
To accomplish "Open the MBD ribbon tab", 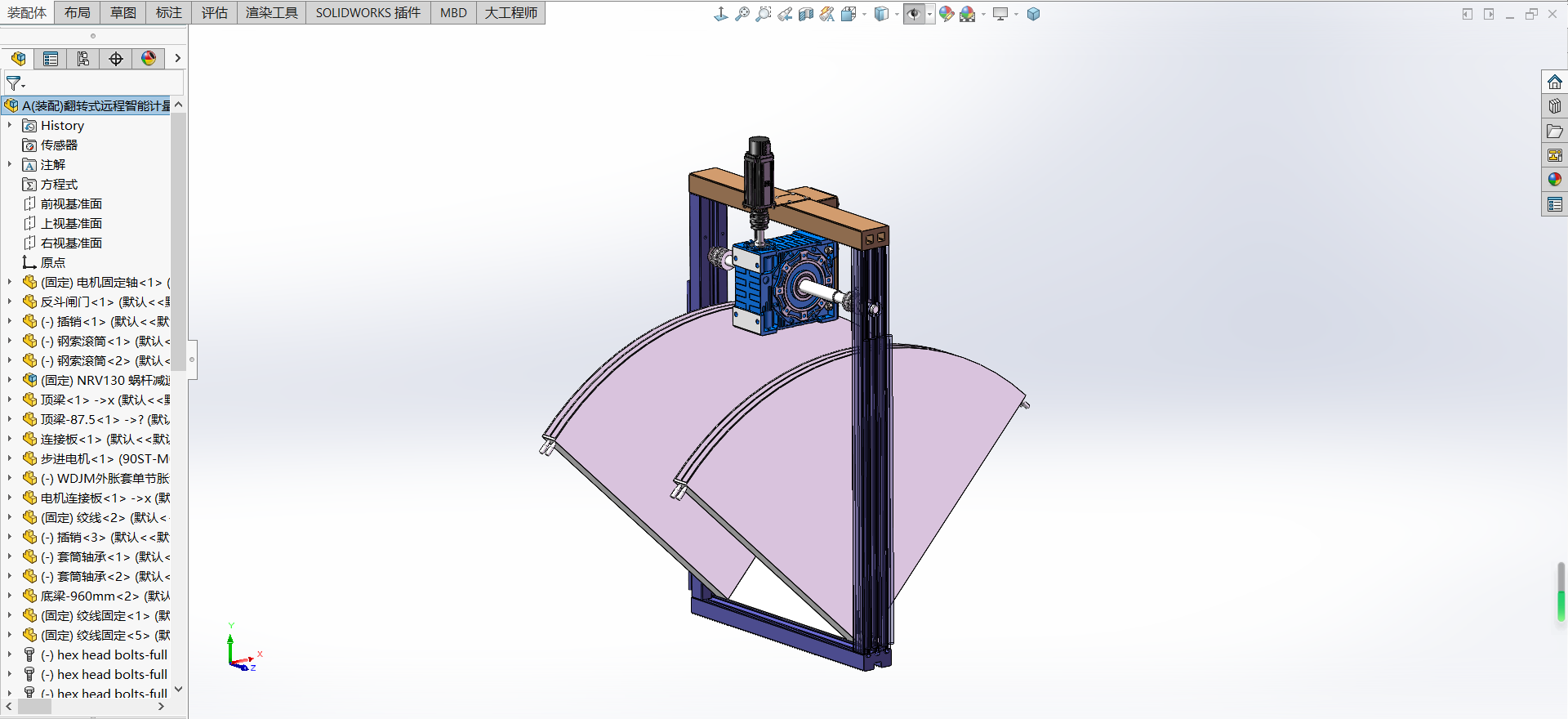I will [x=453, y=12].
